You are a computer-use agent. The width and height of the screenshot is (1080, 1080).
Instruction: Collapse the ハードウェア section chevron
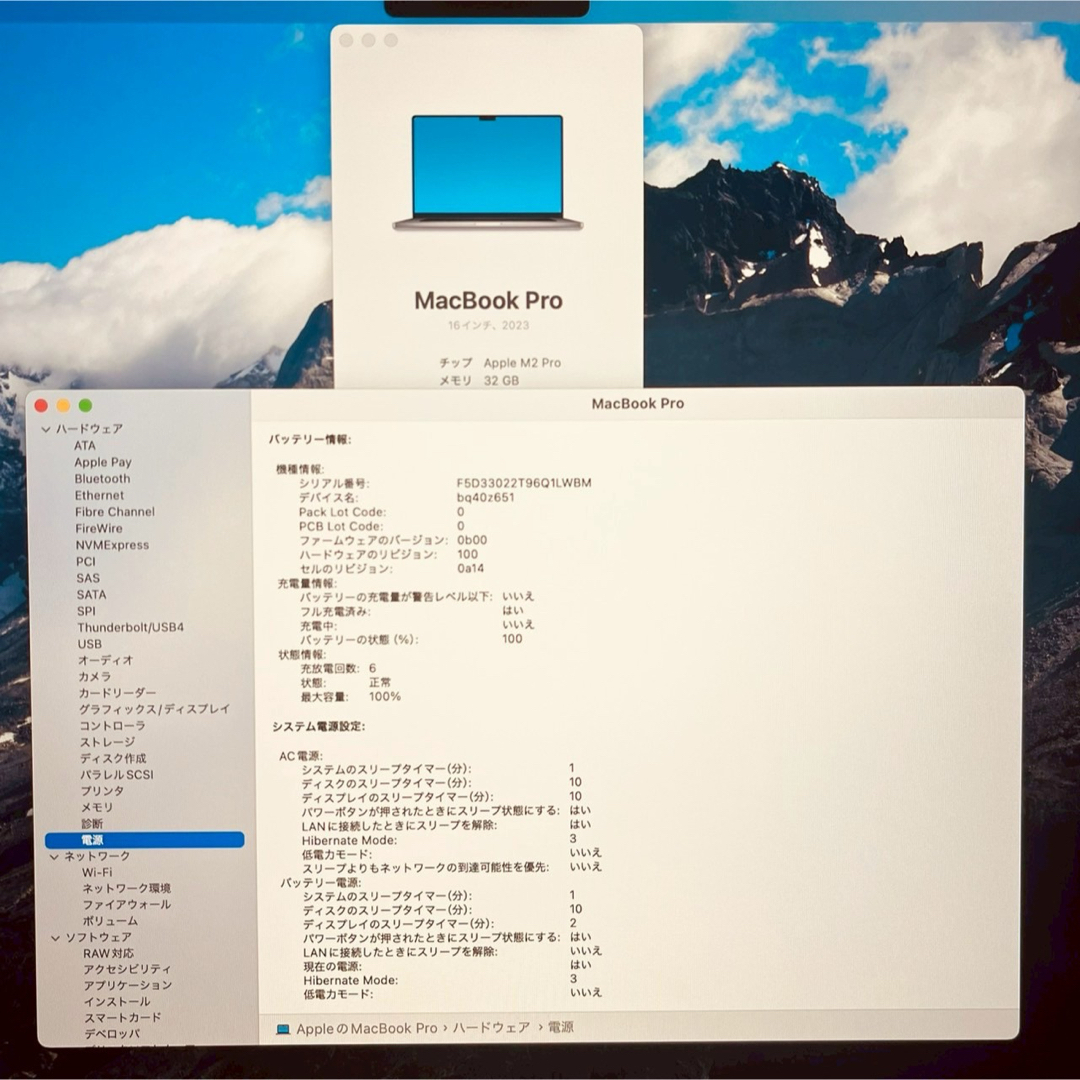[x=45, y=429]
